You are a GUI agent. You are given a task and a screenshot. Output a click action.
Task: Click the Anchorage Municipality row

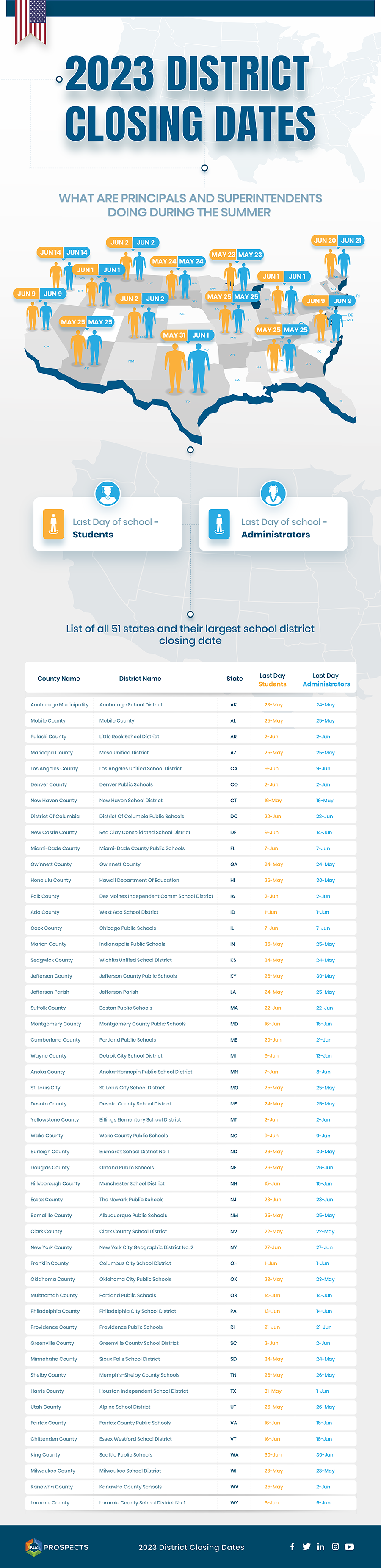(190, 705)
